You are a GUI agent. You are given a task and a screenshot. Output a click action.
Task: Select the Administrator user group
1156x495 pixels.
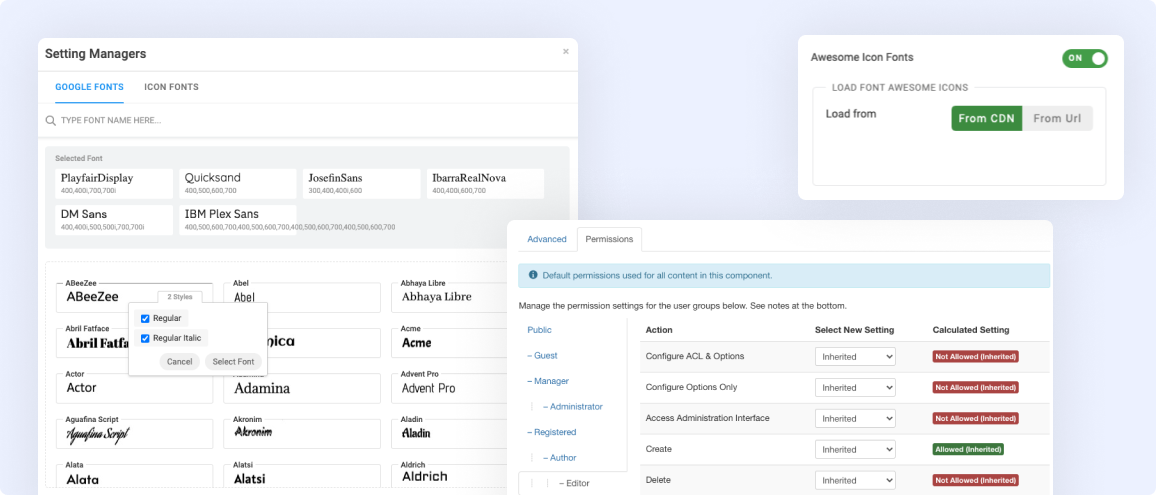[x=573, y=406]
